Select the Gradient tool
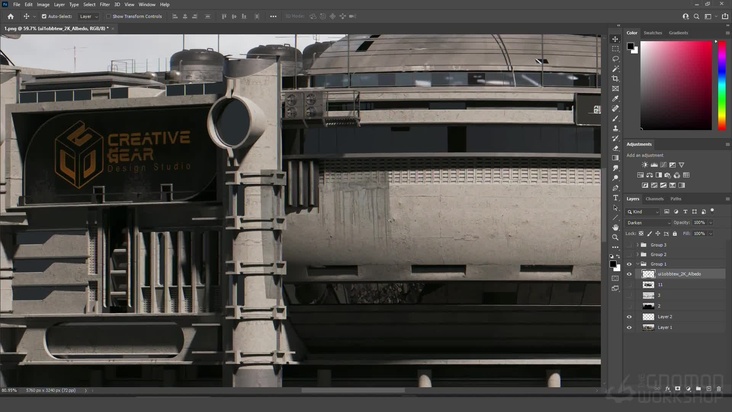Viewport: 732px width, 412px height. (x=615, y=158)
